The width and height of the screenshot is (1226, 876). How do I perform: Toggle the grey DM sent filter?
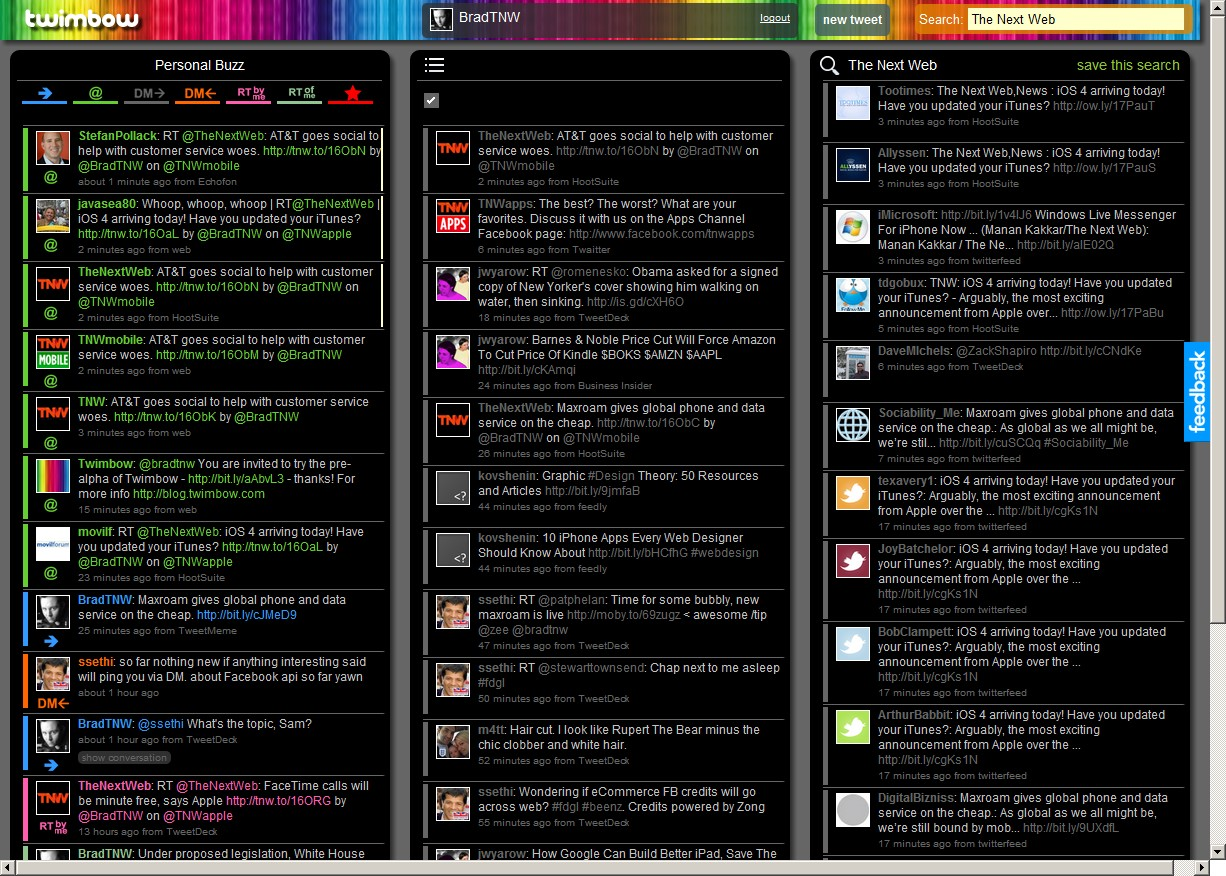pos(147,94)
